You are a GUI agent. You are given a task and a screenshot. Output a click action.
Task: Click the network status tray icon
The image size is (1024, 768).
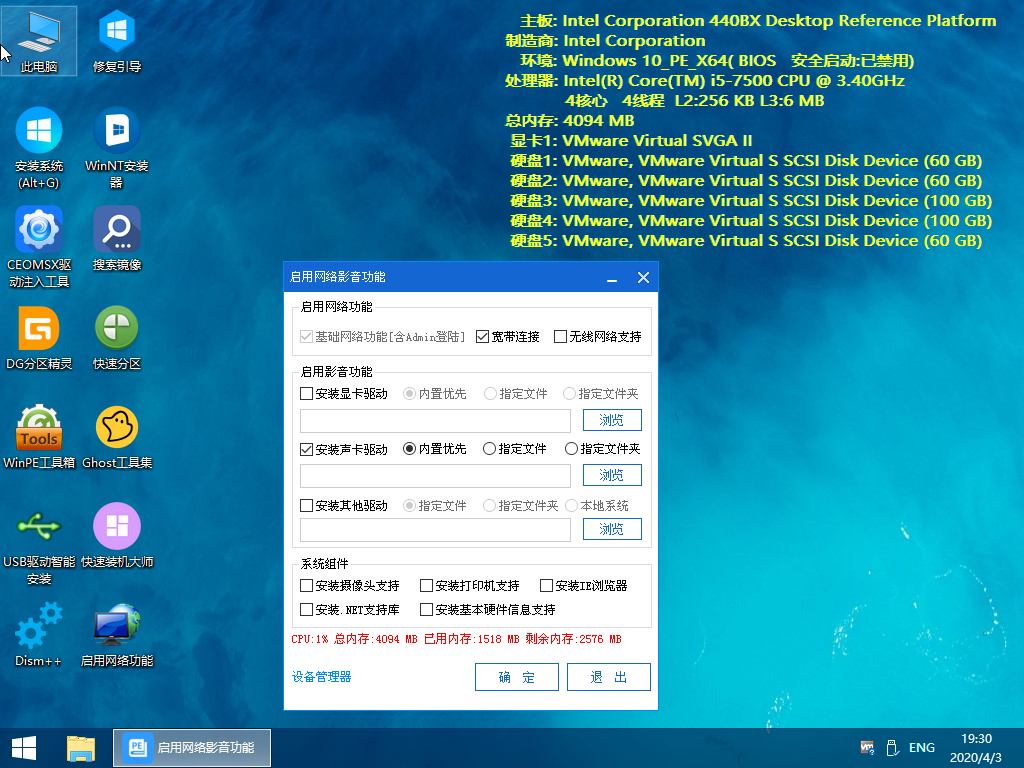(867, 748)
